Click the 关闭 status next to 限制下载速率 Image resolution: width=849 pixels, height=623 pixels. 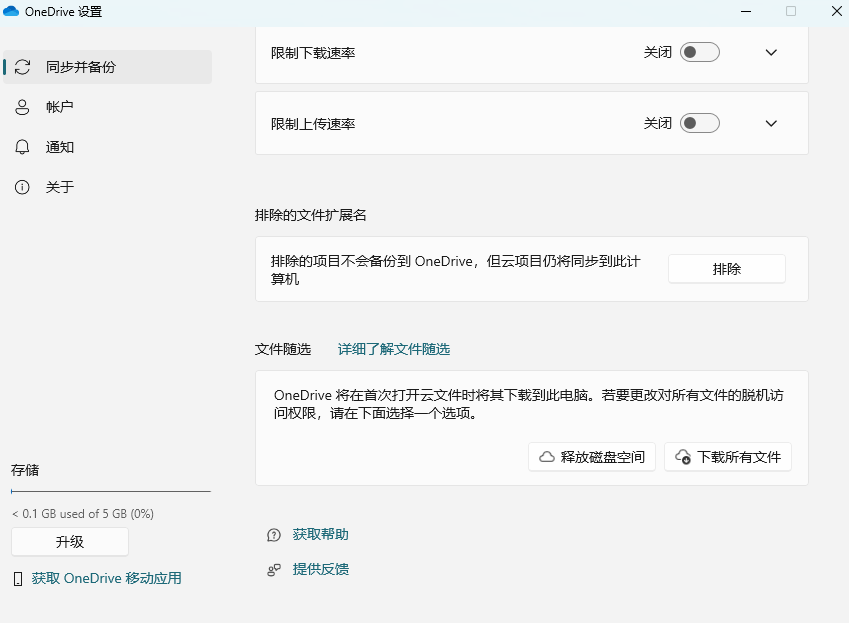pos(657,53)
